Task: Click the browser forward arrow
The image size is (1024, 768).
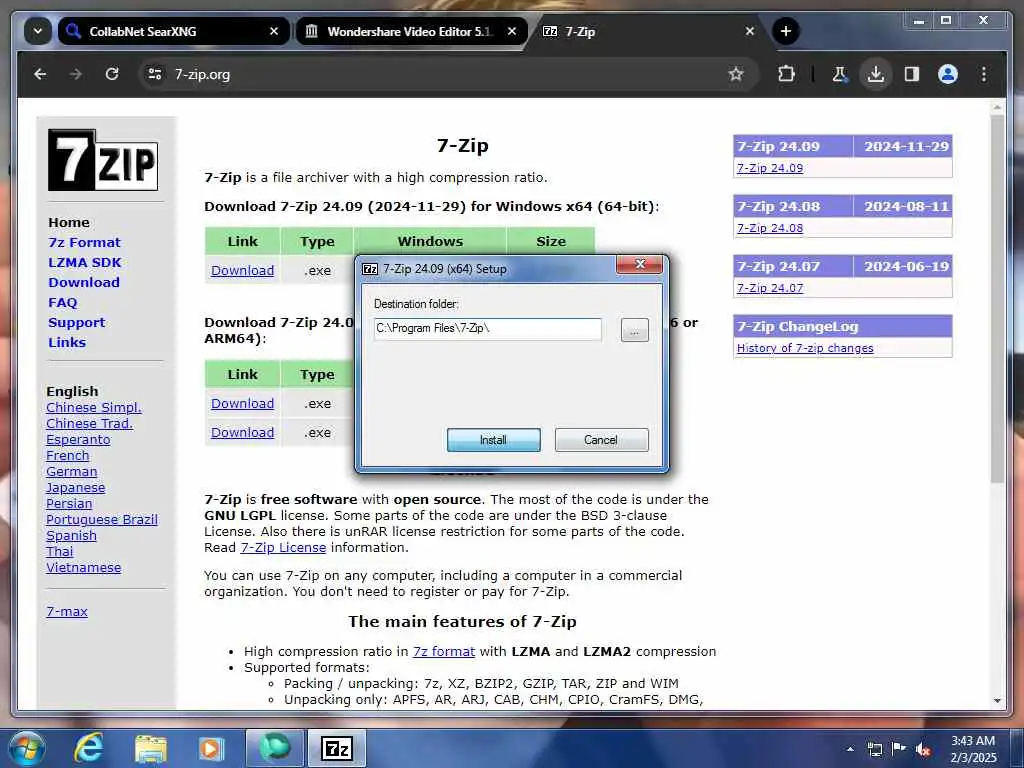Action: 76,74
